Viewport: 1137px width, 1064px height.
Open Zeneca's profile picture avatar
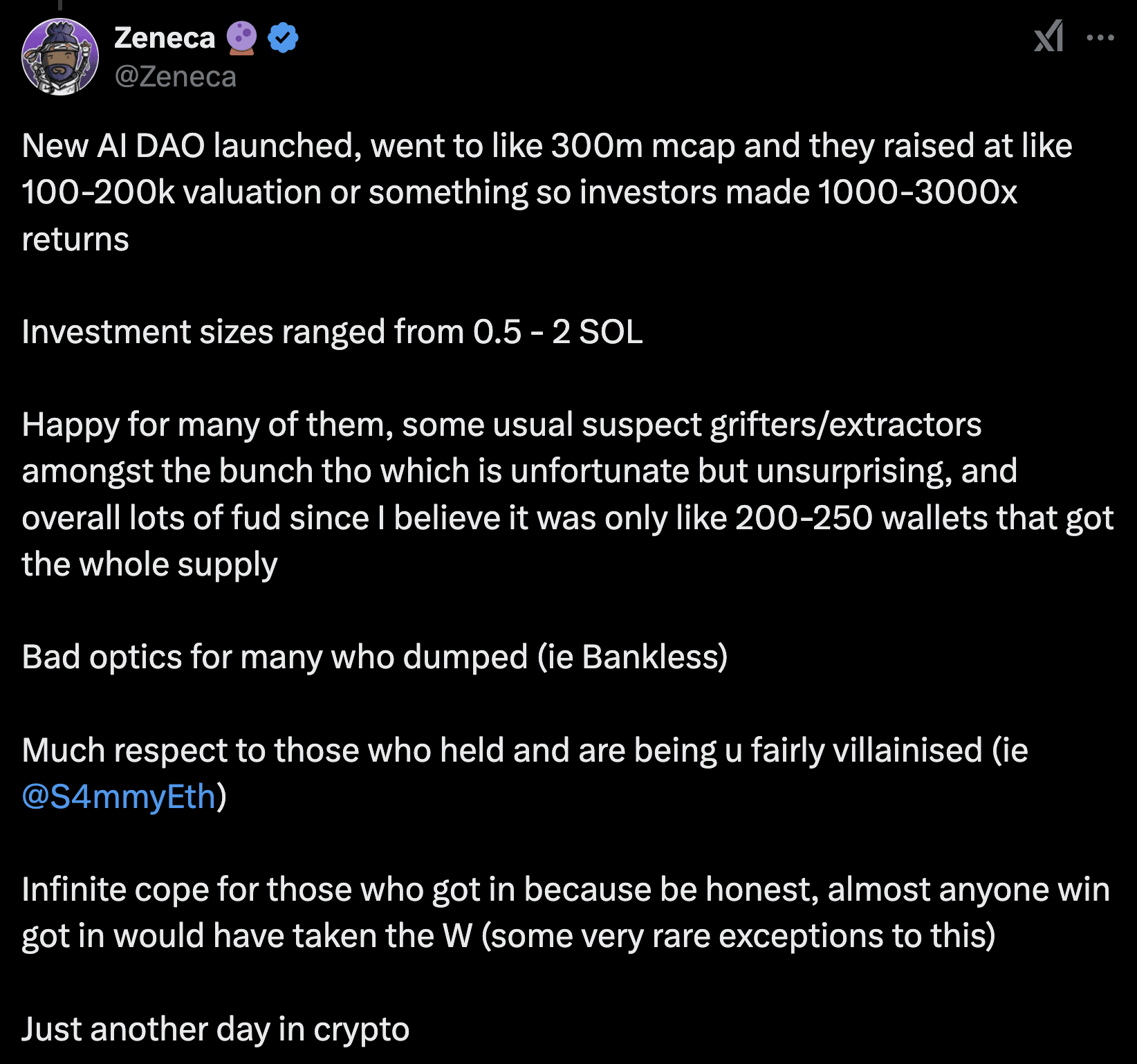pos(60,57)
